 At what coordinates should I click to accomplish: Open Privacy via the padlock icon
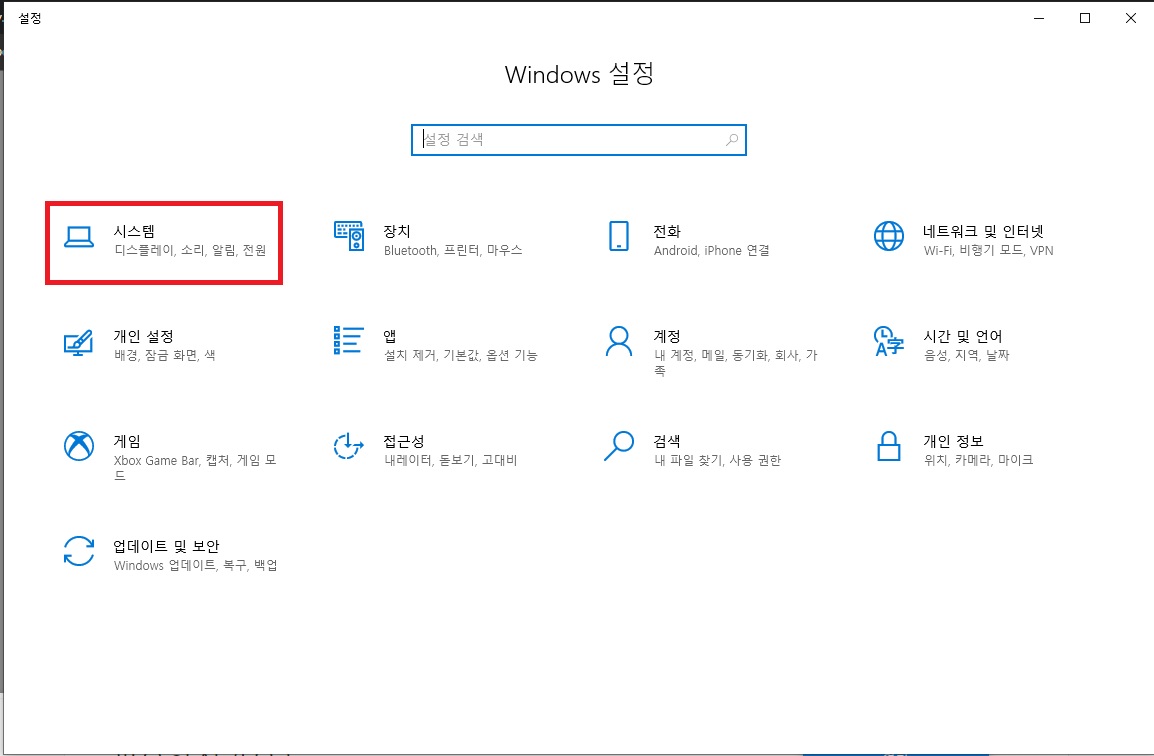point(888,446)
